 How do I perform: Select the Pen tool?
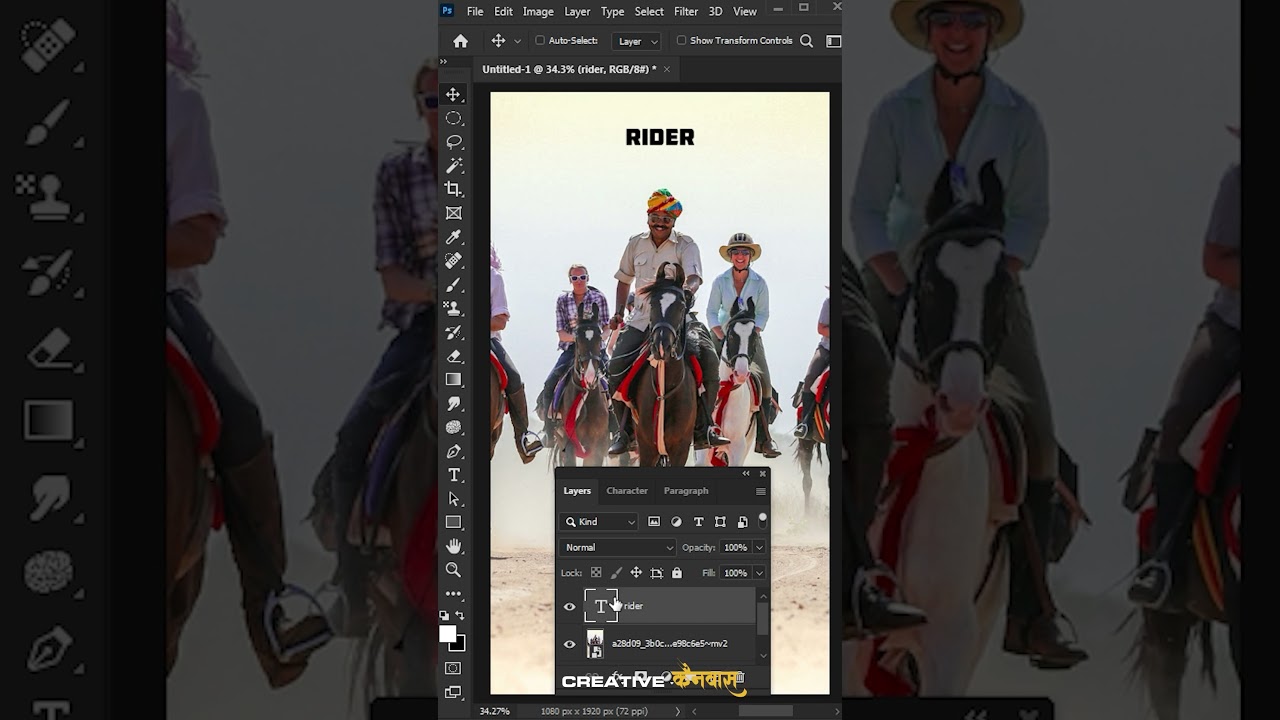(x=453, y=451)
